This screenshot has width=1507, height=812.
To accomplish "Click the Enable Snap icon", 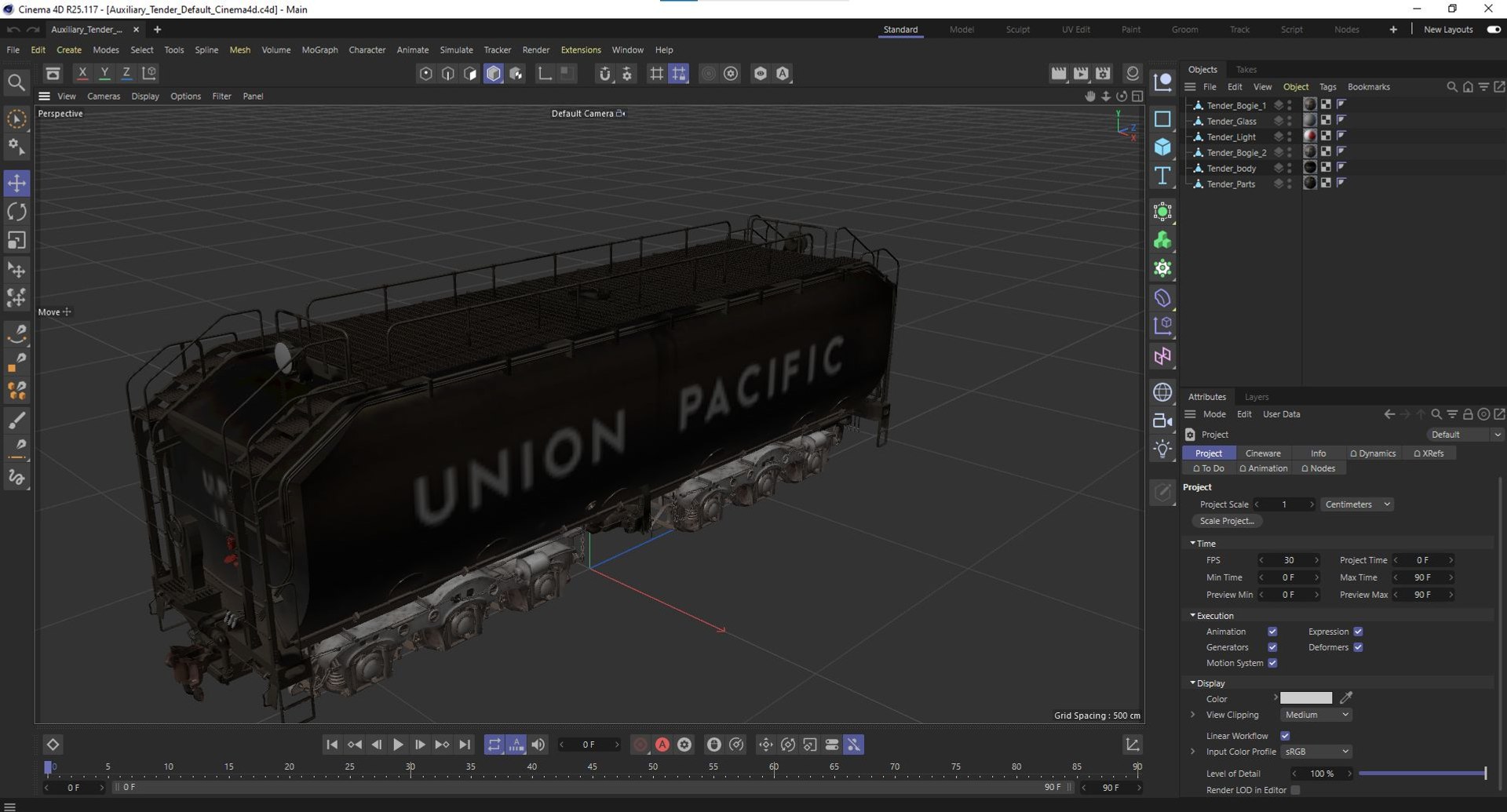I will tap(604, 73).
